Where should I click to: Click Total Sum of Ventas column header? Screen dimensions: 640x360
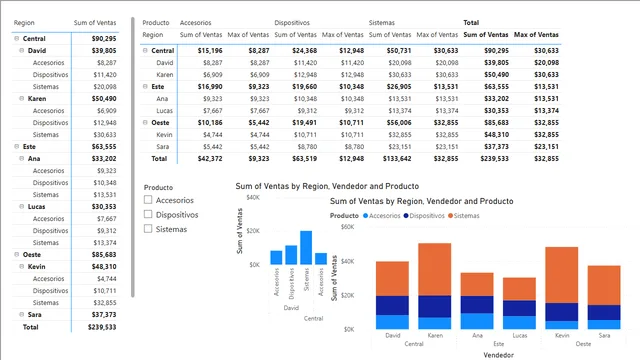click(x=486, y=35)
